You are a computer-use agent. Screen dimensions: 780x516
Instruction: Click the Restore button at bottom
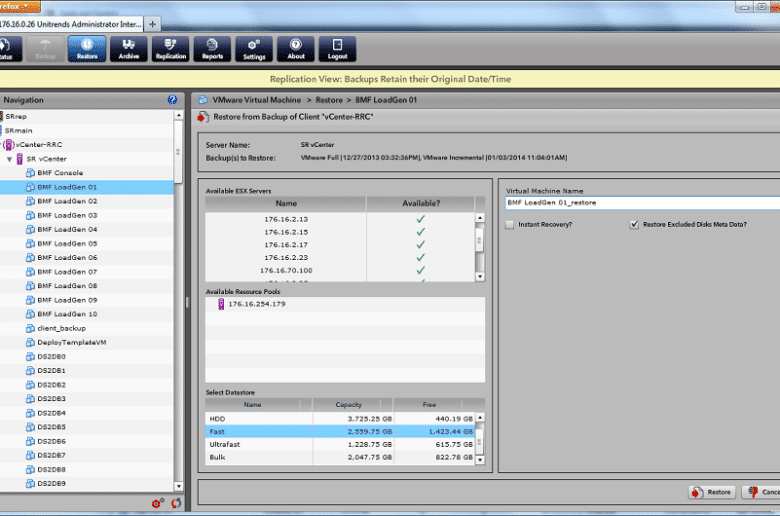pyautogui.click(x=712, y=492)
